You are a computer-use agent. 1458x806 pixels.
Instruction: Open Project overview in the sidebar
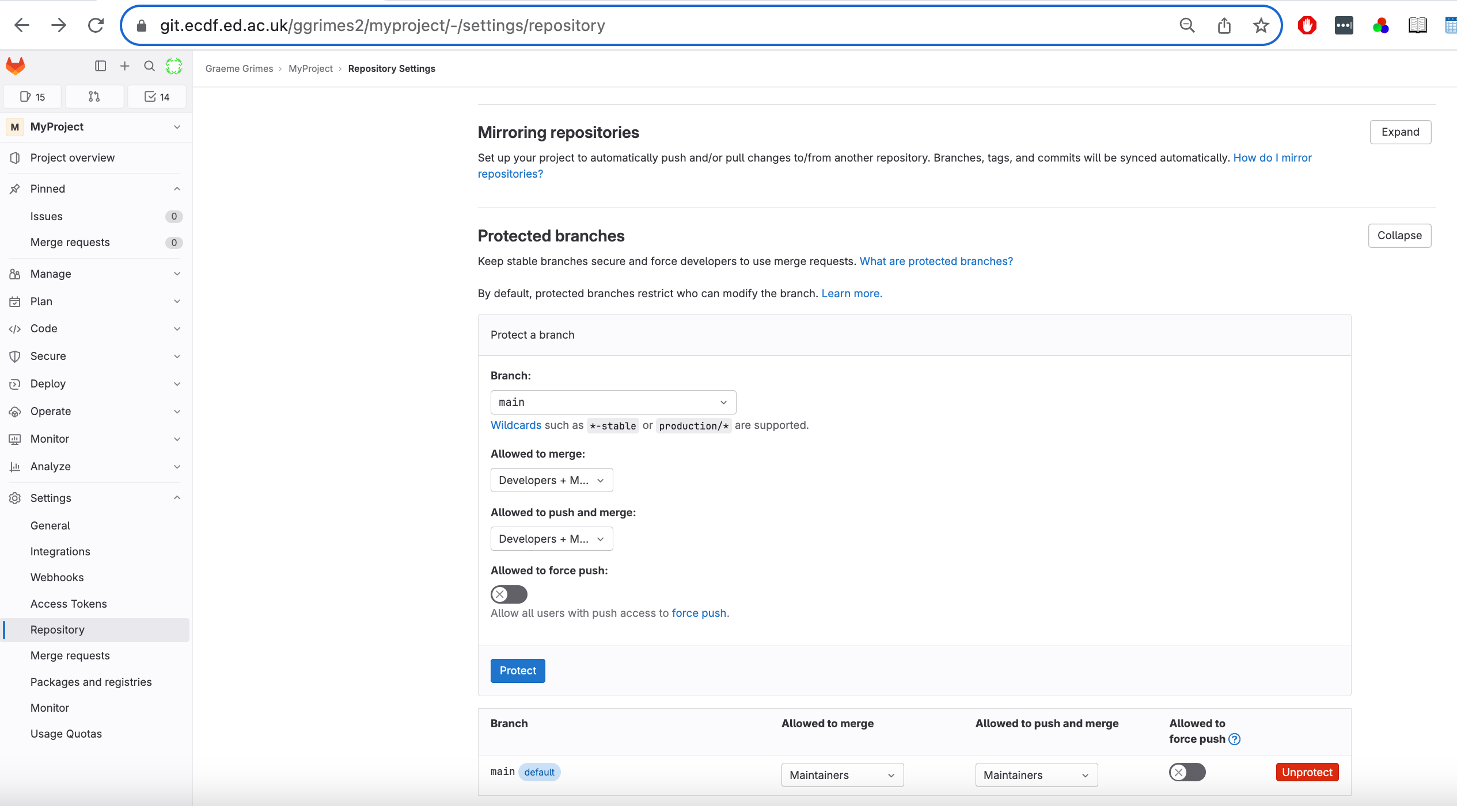click(x=95, y=158)
